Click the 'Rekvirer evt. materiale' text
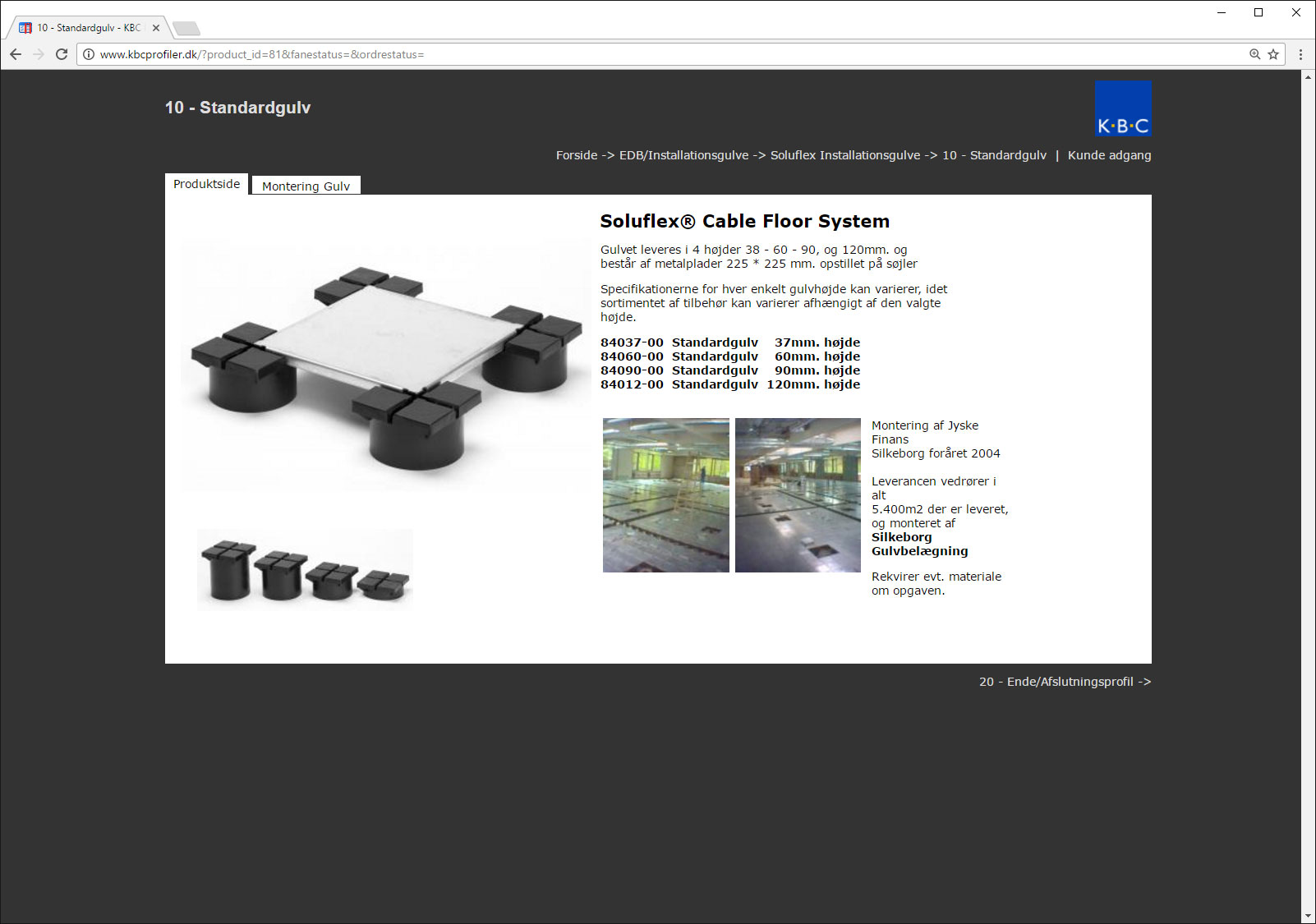This screenshot has width=1316, height=924. point(936,577)
